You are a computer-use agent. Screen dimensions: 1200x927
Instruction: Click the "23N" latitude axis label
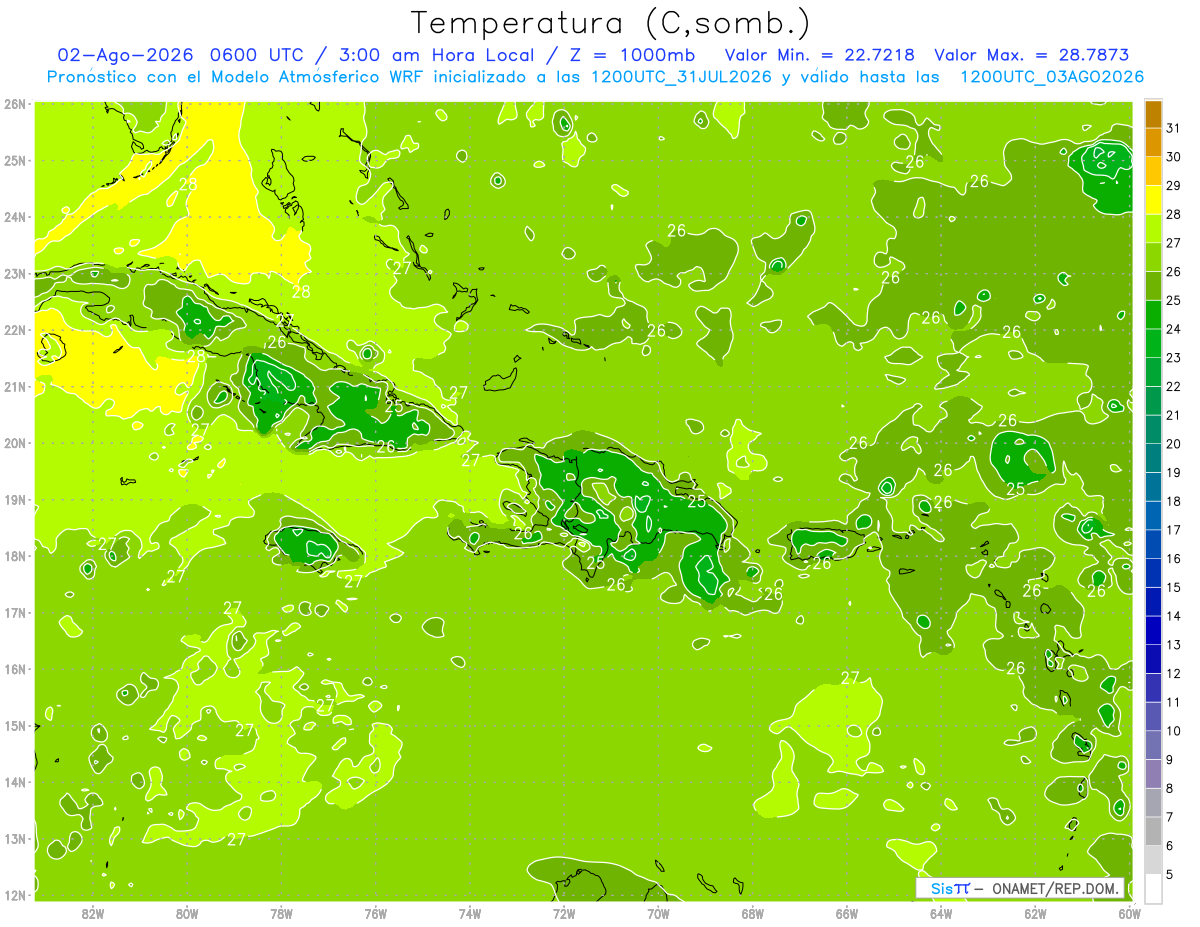[15, 273]
